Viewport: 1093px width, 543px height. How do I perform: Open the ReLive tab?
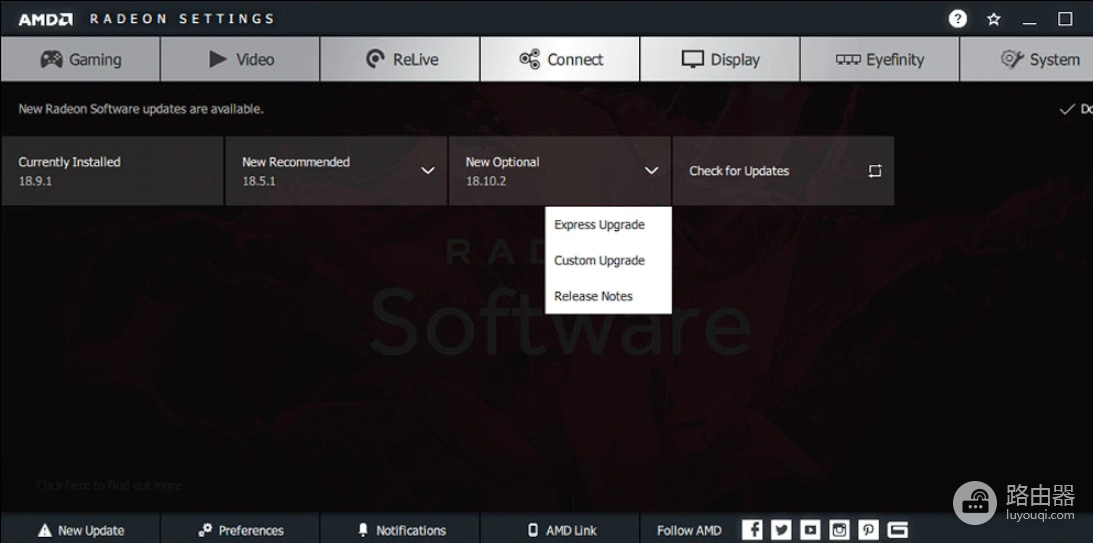(400, 59)
